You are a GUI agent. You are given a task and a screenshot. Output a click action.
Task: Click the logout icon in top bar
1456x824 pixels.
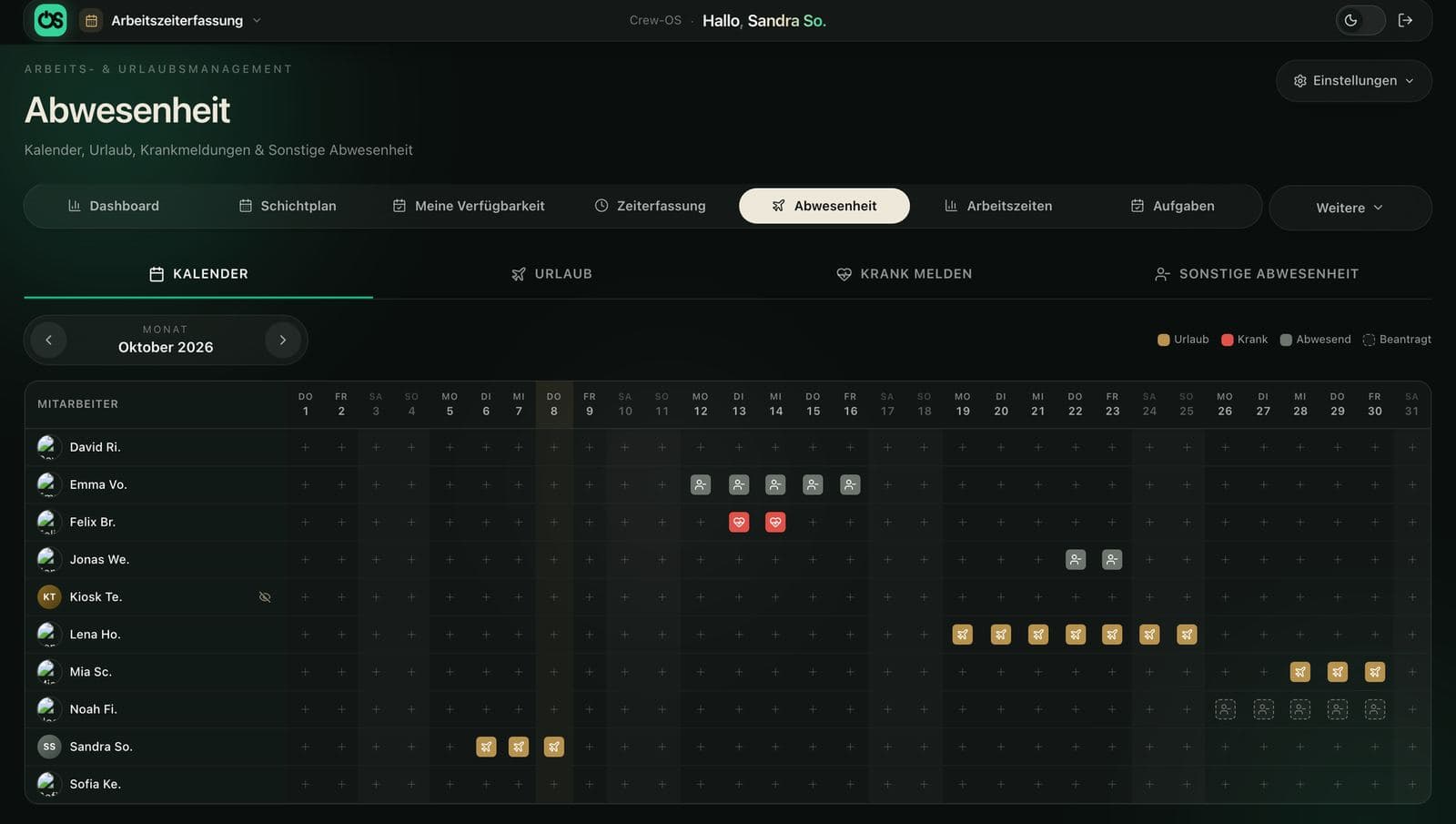coord(1405,20)
